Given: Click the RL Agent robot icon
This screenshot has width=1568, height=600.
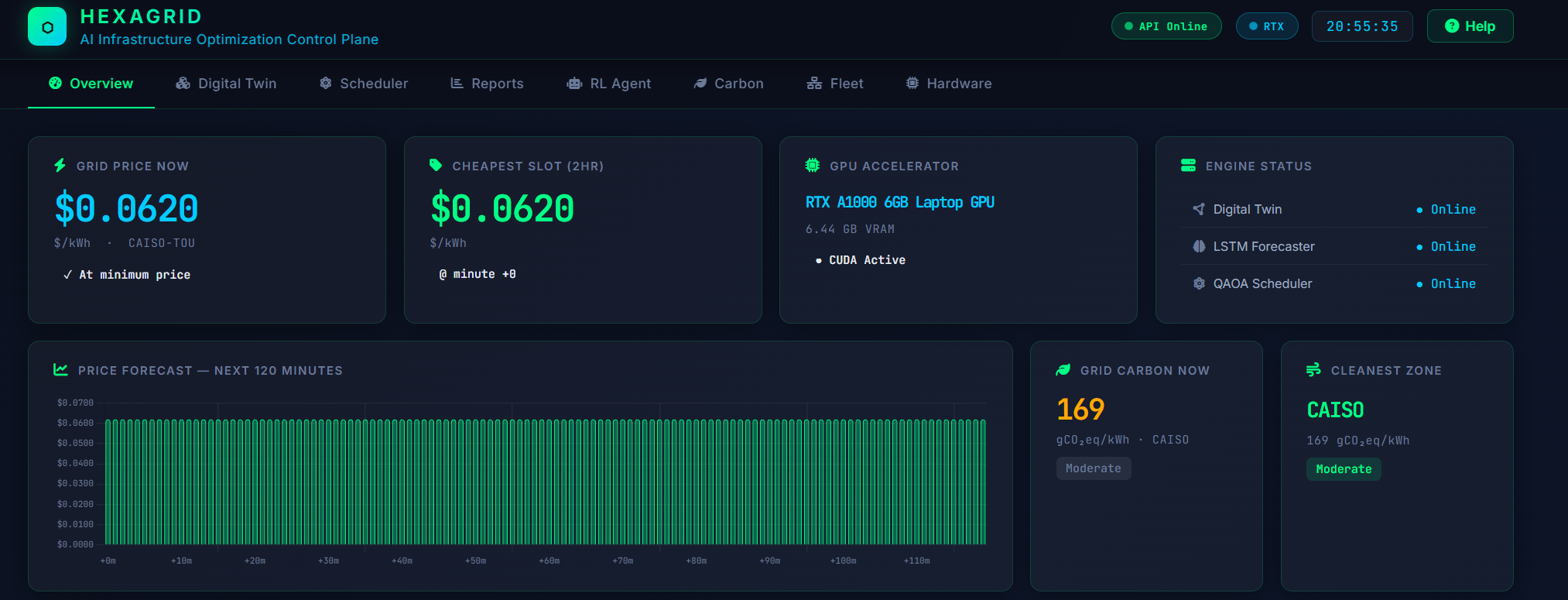Looking at the screenshot, I should [574, 84].
